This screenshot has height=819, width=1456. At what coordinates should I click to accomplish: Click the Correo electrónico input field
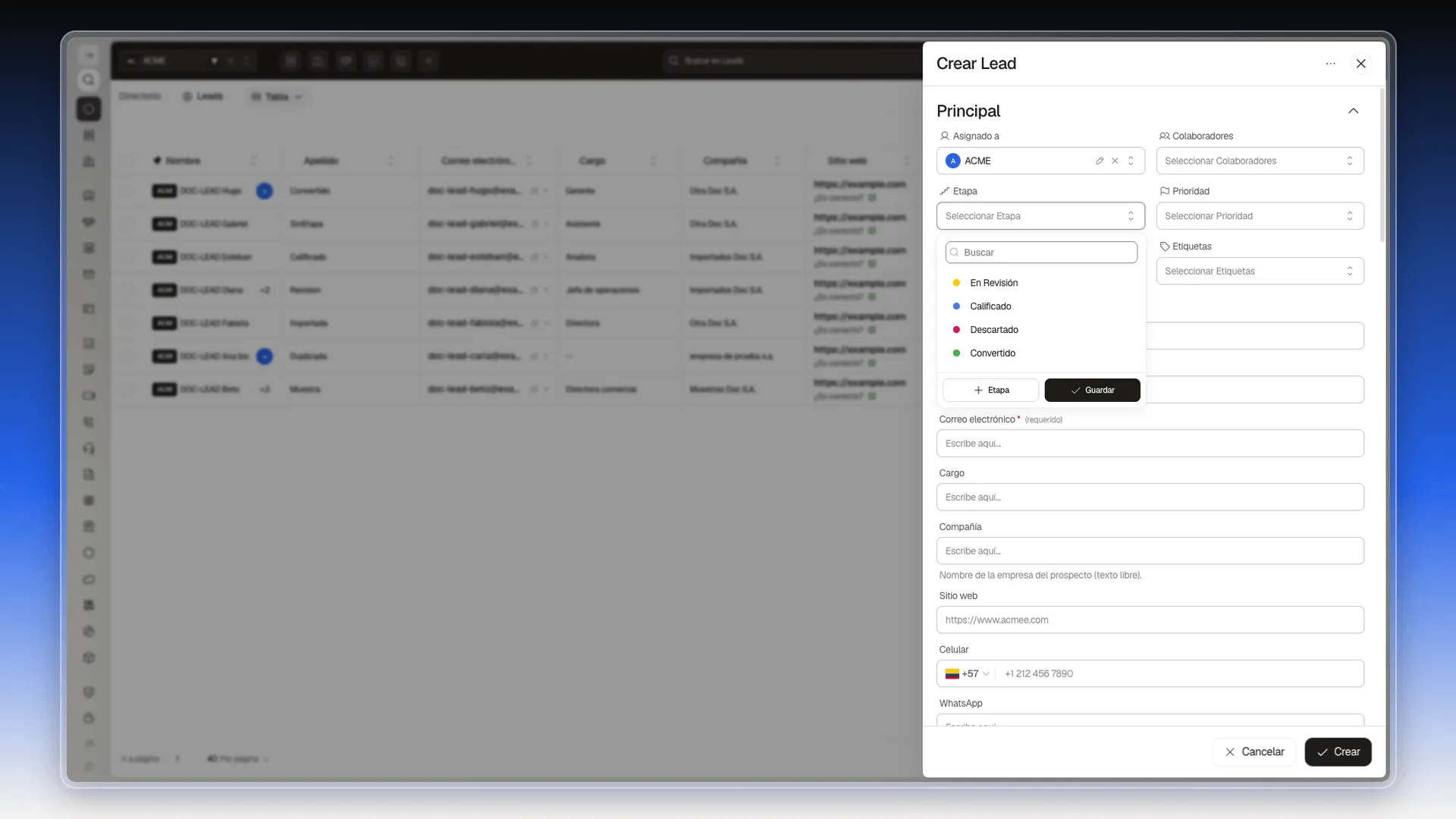[x=1150, y=444]
